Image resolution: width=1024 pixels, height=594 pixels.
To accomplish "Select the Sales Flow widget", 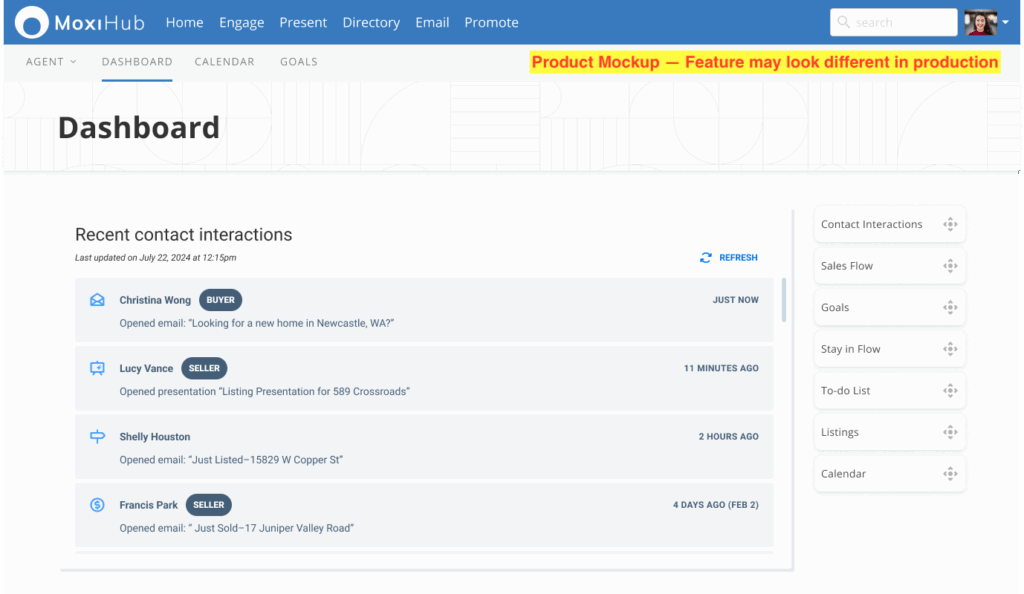I will [x=889, y=266].
